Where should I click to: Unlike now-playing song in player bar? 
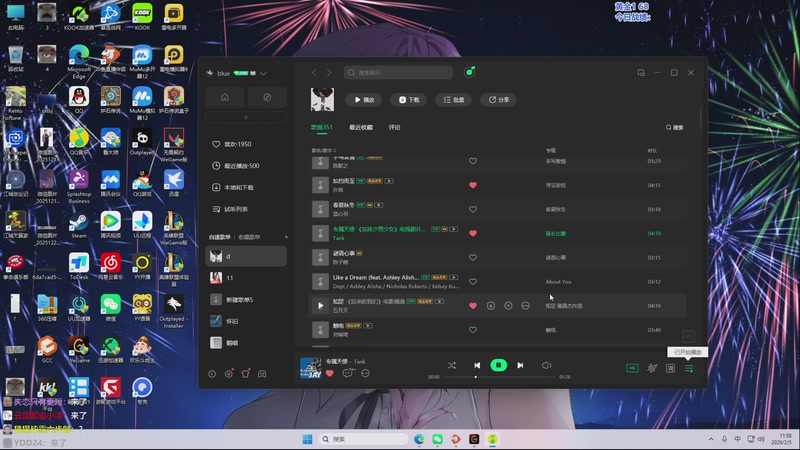[x=330, y=373]
